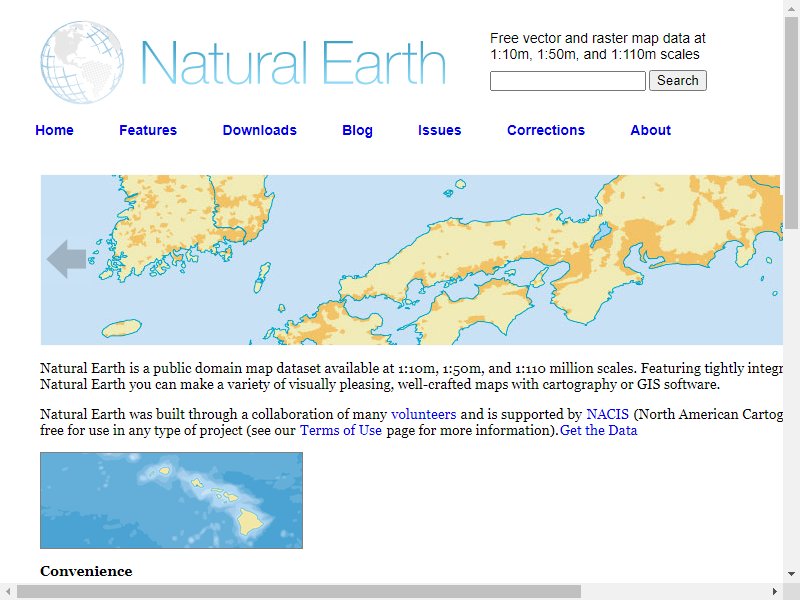Image resolution: width=800 pixels, height=600 pixels.
Task: Go to the Downloads page
Action: click(x=260, y=130)
